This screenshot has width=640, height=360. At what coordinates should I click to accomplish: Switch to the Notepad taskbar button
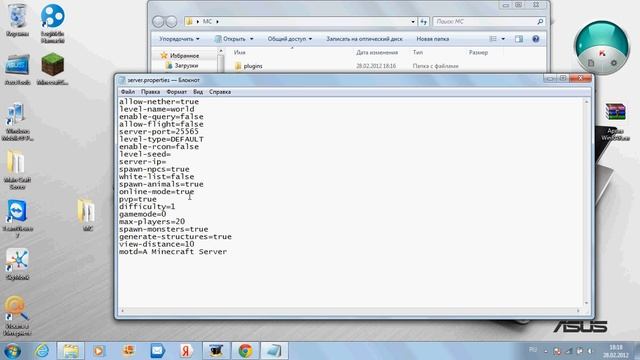pos(274,351)
